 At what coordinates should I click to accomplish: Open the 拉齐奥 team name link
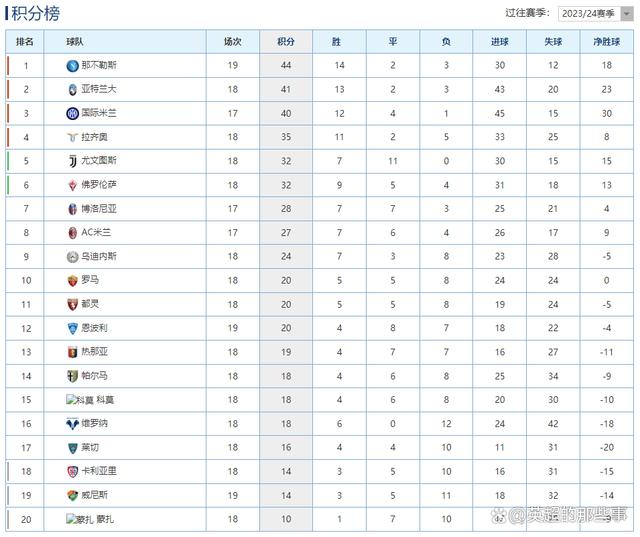[x=95, y=137]
